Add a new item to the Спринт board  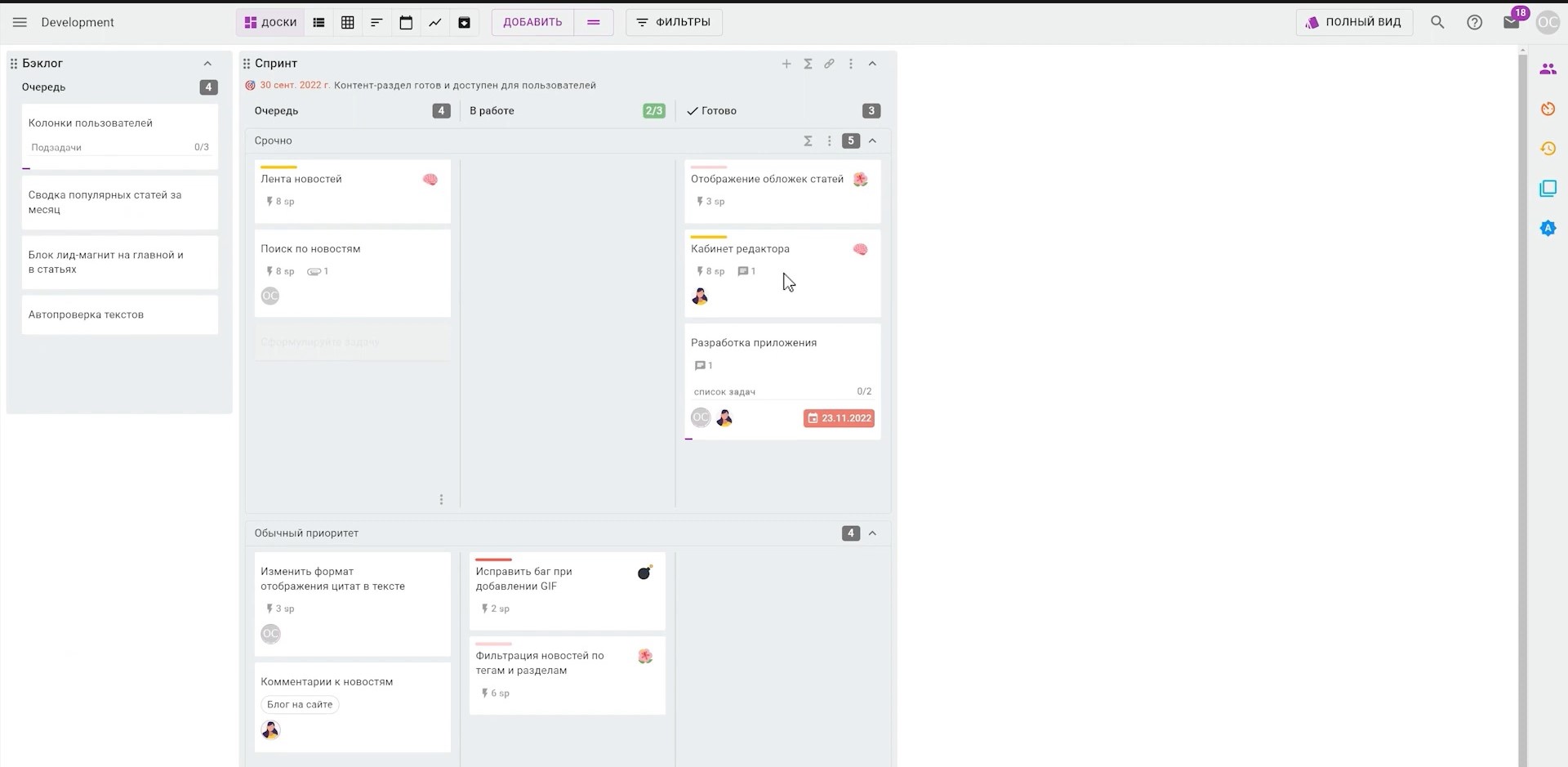[786, 64]
